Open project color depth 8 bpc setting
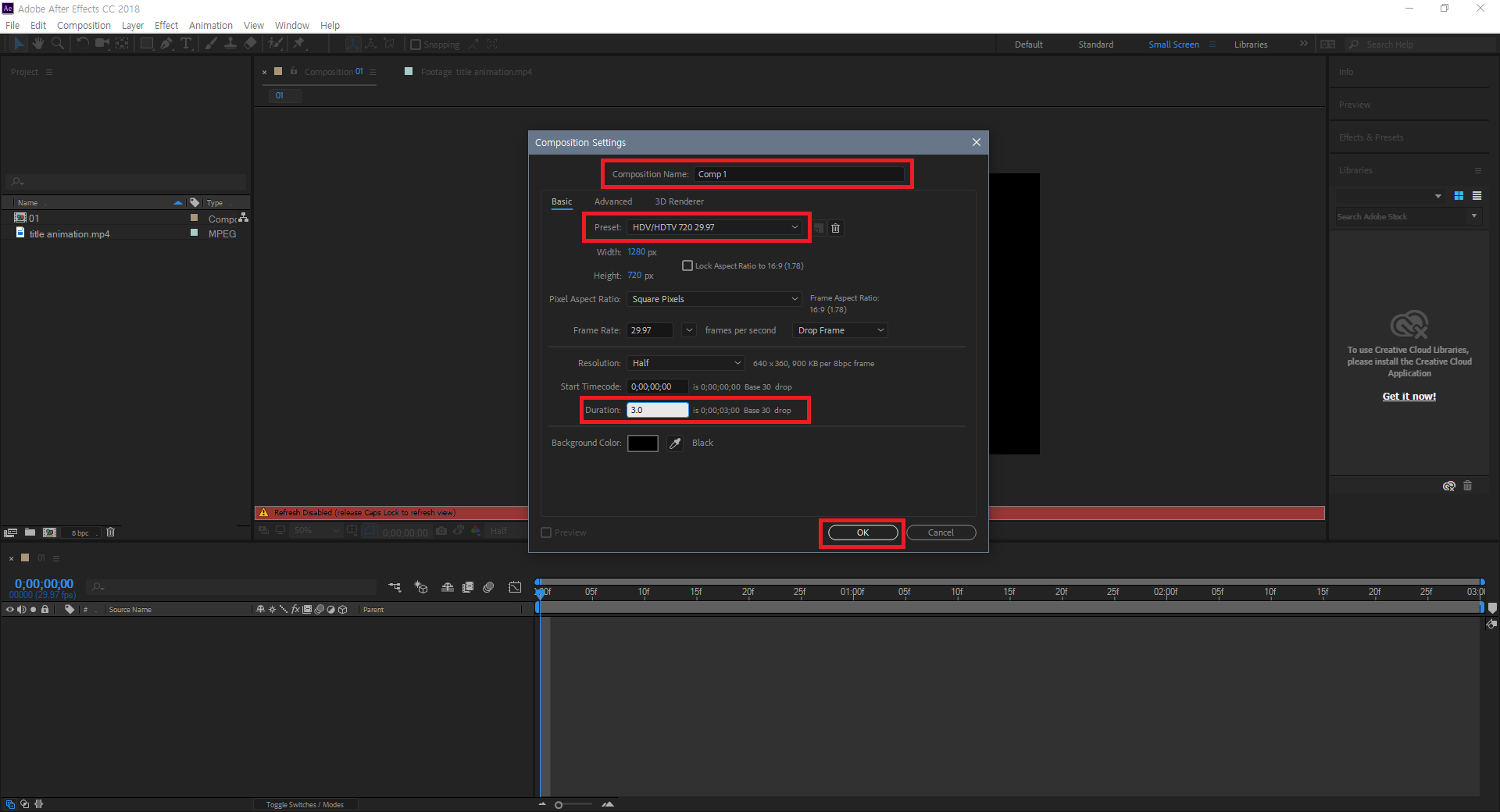This screenshot has width=1500, height=812. [80, 533]
